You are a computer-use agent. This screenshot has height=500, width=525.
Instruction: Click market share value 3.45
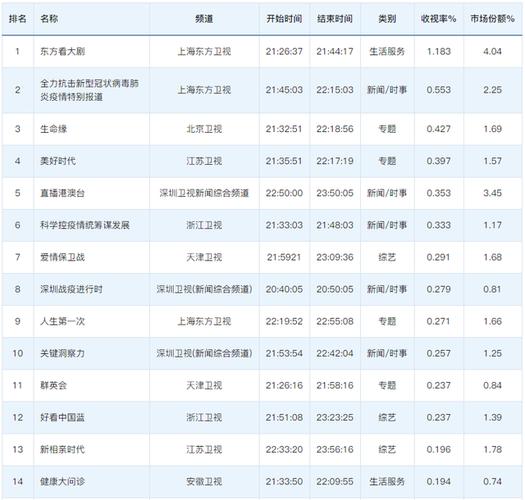click(x=493, y=193)
